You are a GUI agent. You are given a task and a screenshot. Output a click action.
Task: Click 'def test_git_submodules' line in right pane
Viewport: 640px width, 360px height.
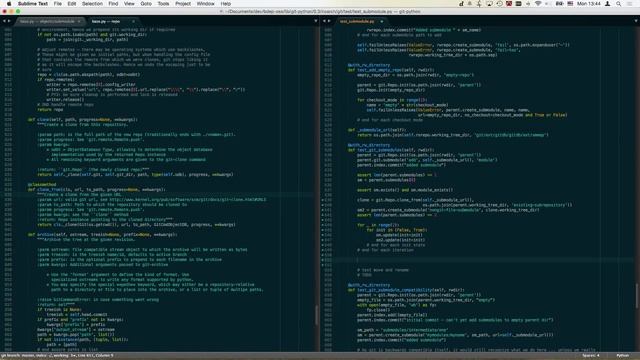(x=391, y=150)
